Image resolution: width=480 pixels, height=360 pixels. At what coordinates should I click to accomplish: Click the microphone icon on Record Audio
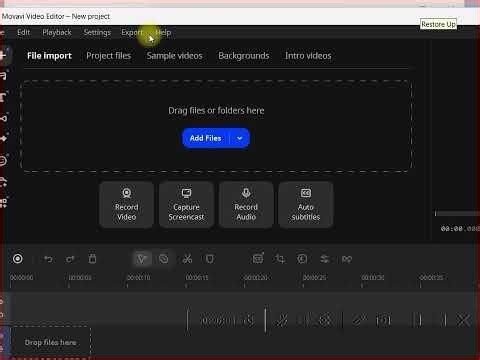point(246,193)
